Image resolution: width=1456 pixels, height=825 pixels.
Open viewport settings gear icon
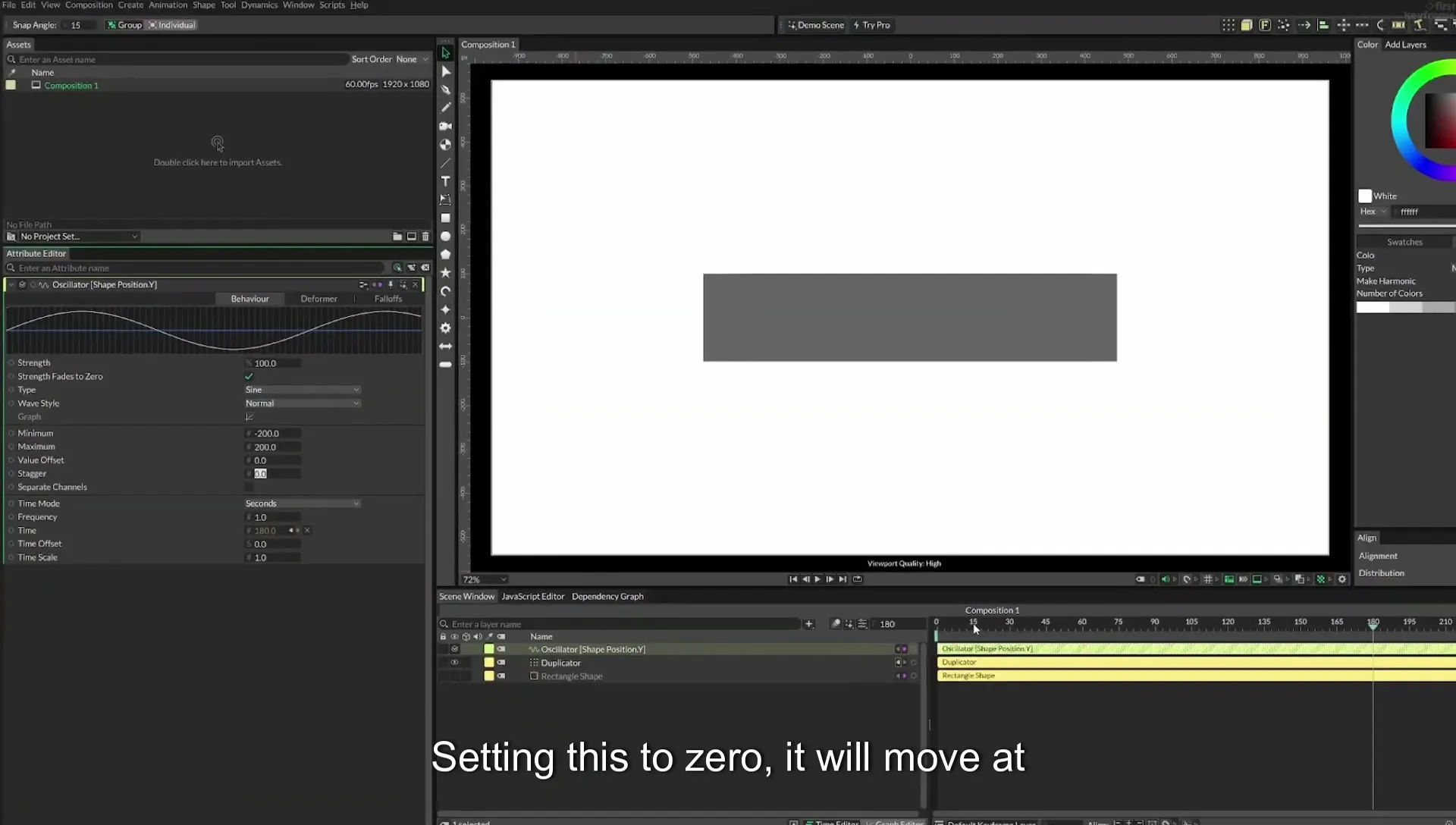(x=1342, y=579)
